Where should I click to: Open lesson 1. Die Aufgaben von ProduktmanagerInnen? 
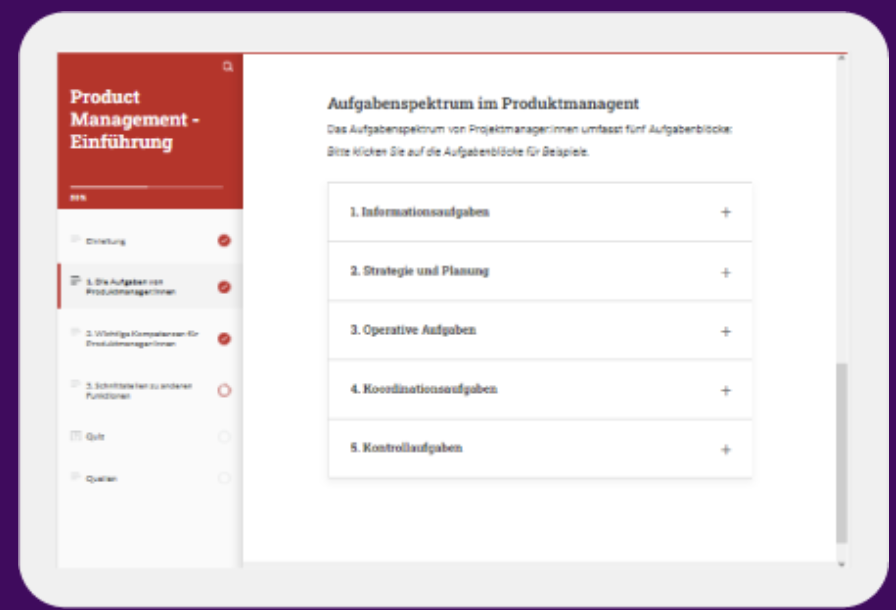[150, 287]
